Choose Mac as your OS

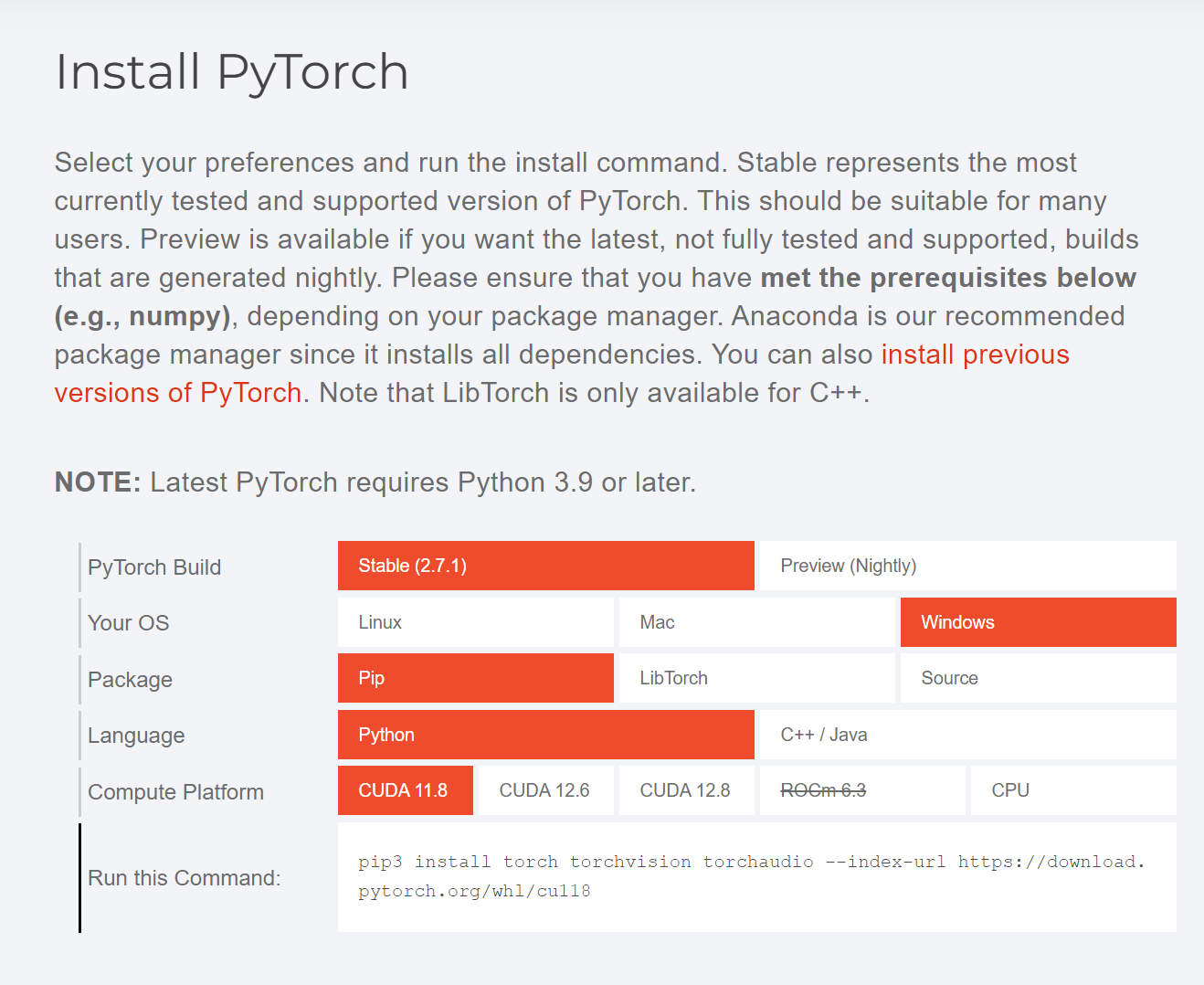(756, 622)
